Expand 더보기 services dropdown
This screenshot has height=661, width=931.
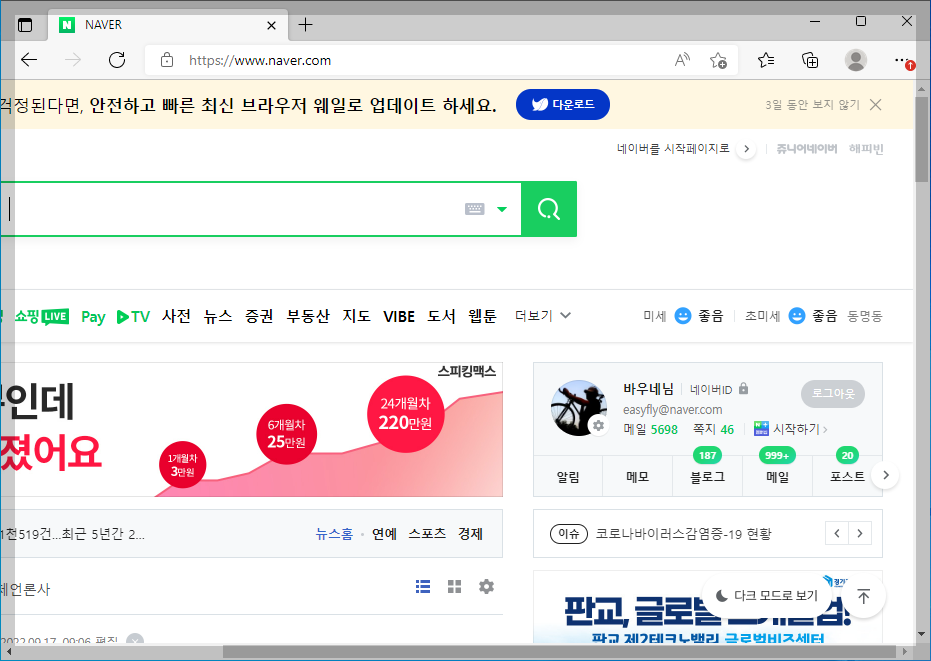(543, 315)
